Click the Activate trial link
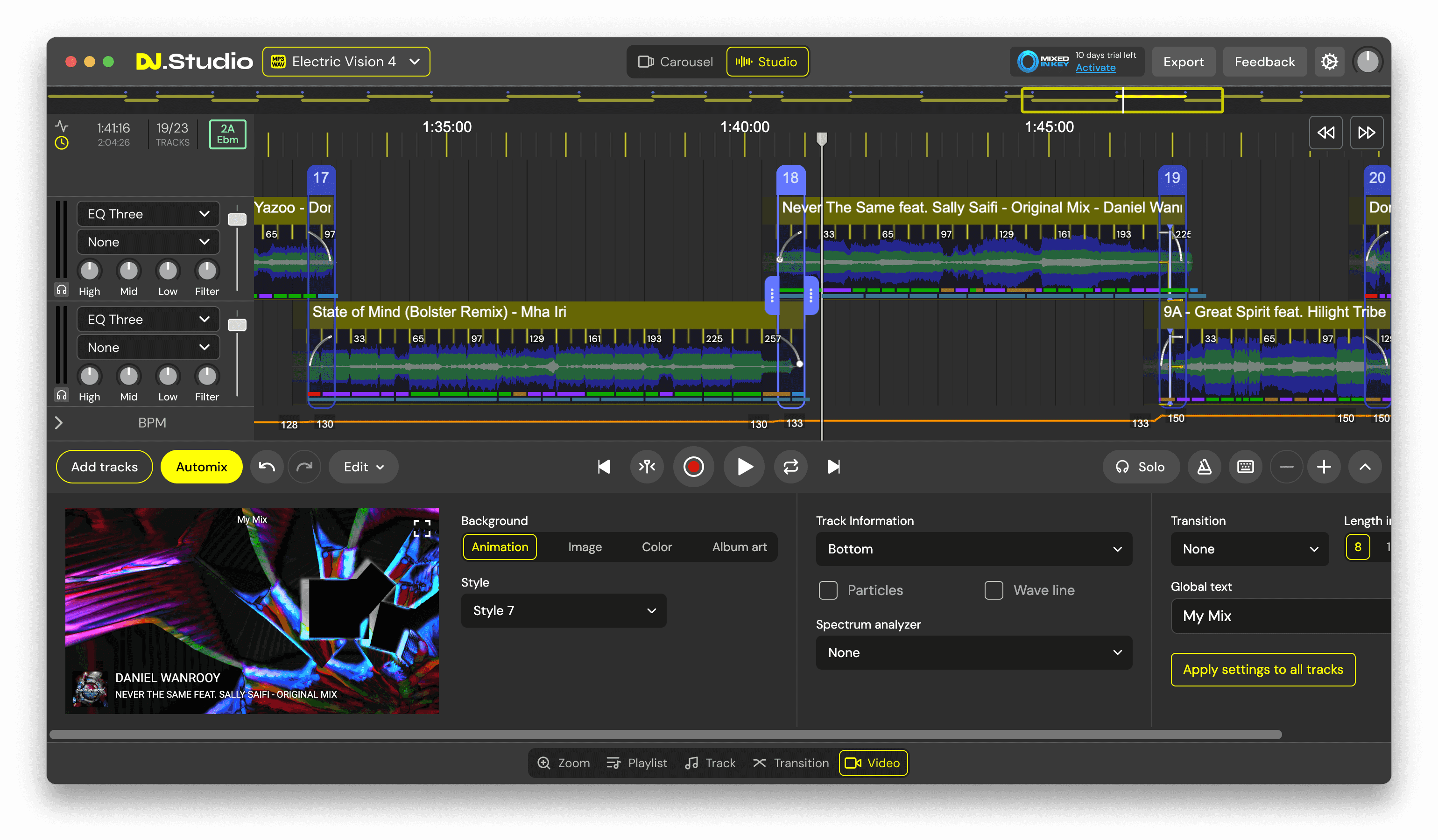This screenshot has width=1438, height=840. (1096, 68)
